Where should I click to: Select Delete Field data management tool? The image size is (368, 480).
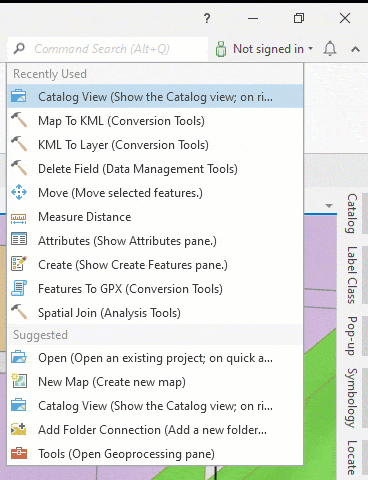click(x=155, y=169)
